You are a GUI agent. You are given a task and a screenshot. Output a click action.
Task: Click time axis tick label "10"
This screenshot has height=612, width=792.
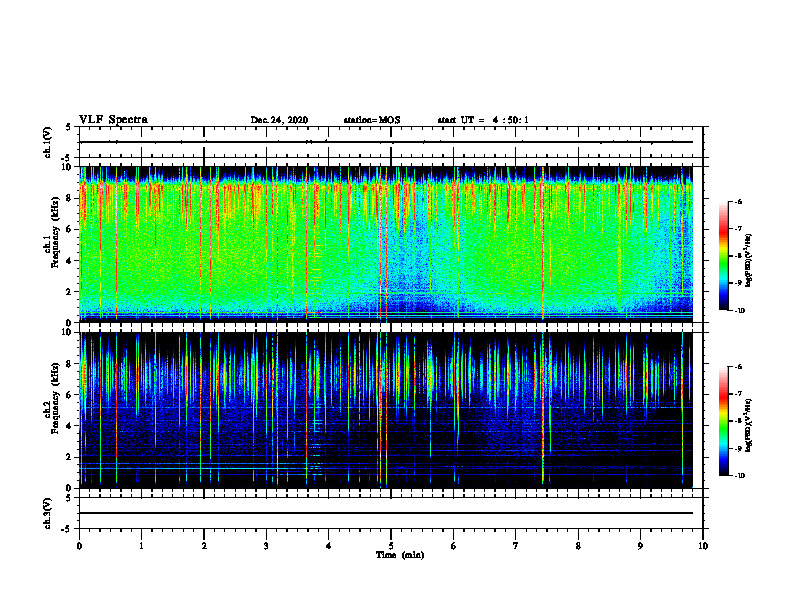click(x=703, y=546)
